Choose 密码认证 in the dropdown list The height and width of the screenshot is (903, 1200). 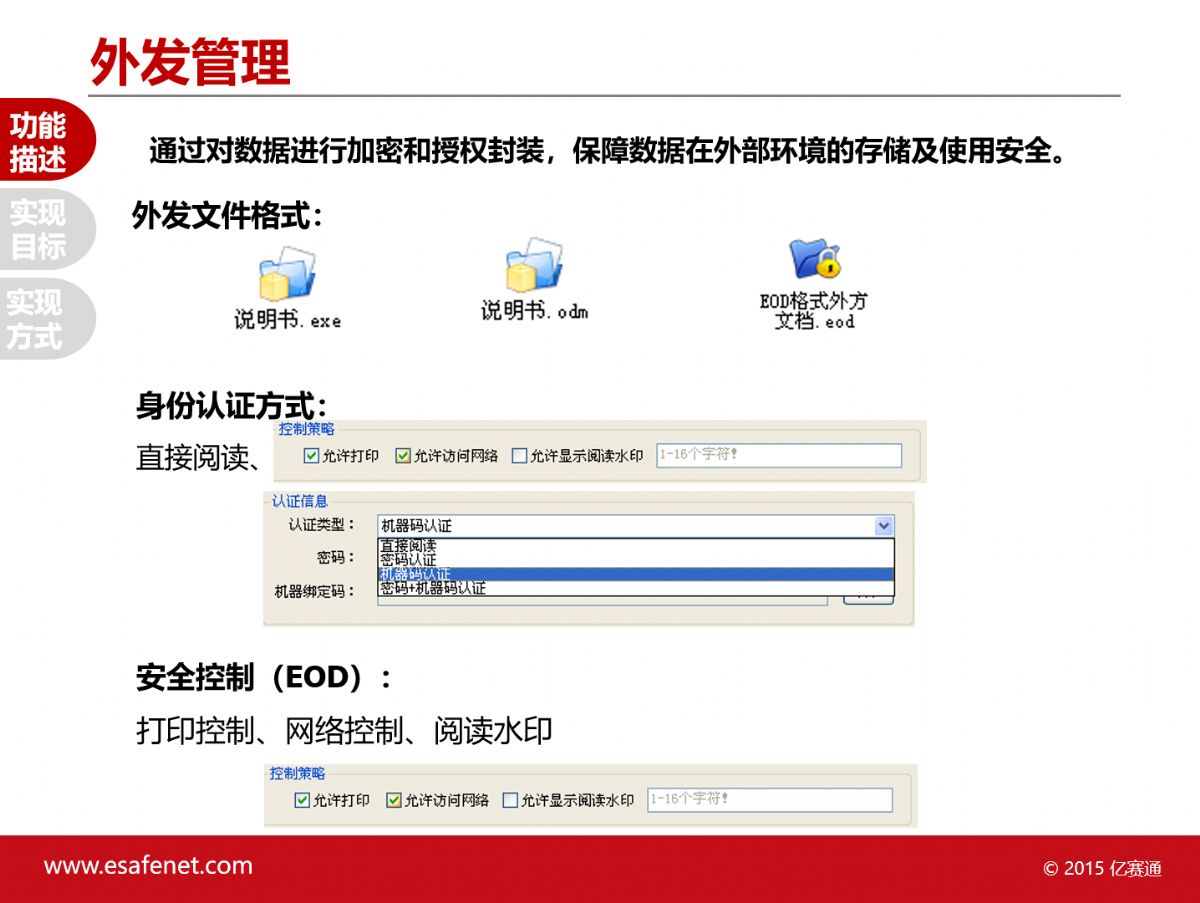click(x=408, y=560)
